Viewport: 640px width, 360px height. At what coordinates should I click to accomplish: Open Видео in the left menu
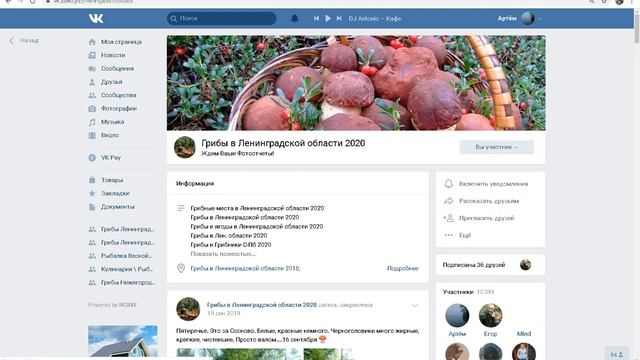tap(110, 135)
